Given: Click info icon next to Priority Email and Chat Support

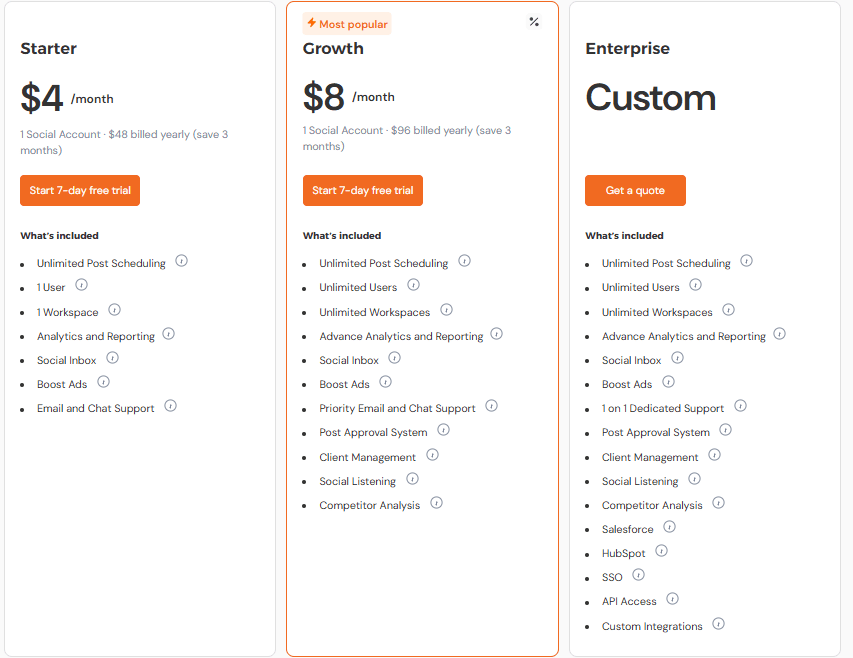Looking at the screenshot, I should pos(491,405).
